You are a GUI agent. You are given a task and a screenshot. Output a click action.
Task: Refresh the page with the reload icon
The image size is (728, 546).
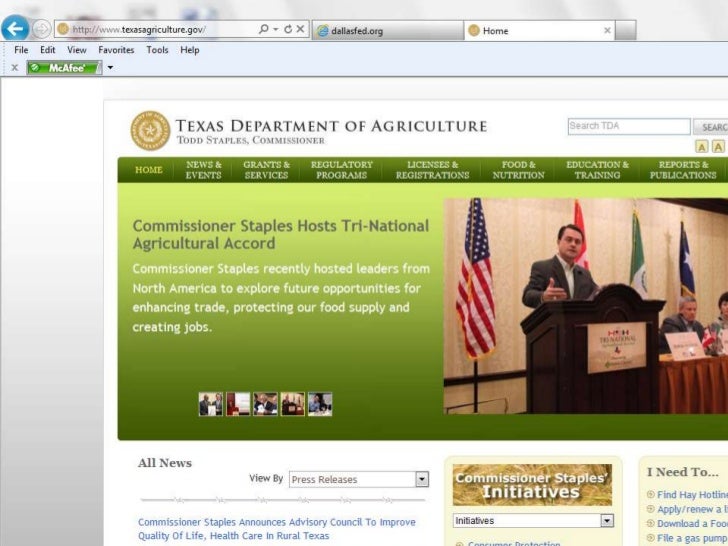point(288,29)
